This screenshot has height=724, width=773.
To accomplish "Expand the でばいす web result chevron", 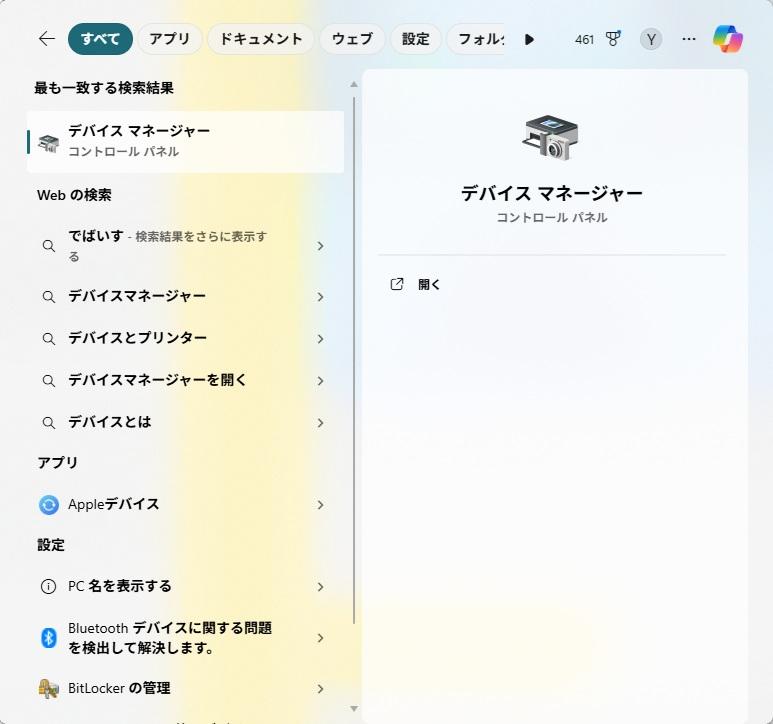I will tap(320, 245).
